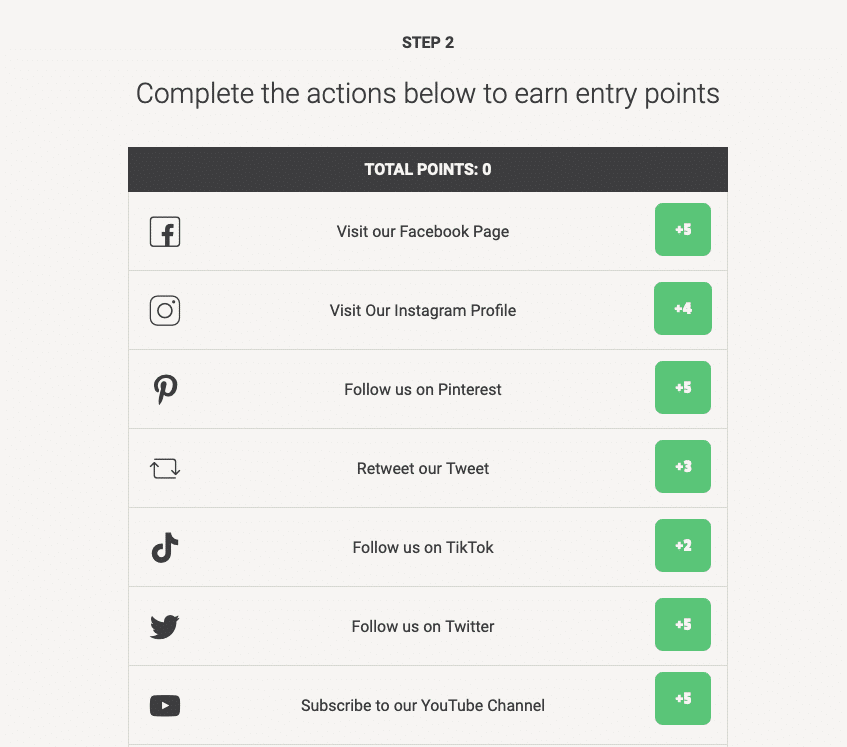847x747 pixels.
Task: Claim +2 points for TikTok
Action: point(683,546)
